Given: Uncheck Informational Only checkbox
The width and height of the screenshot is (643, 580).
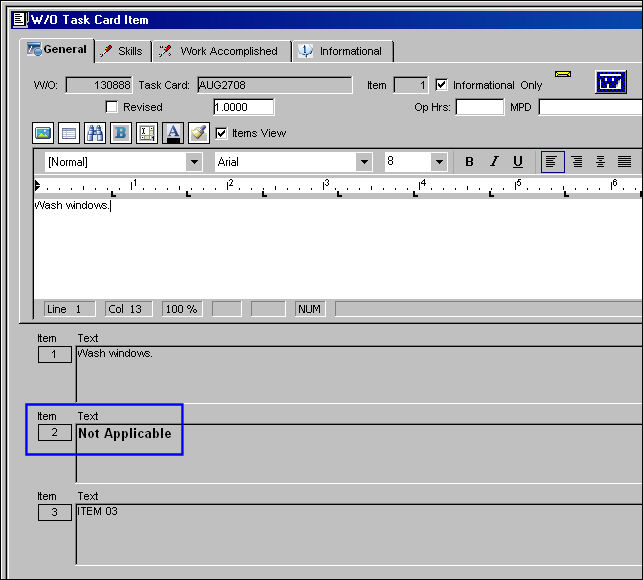Looking at the screenshot, I should 441,85.
